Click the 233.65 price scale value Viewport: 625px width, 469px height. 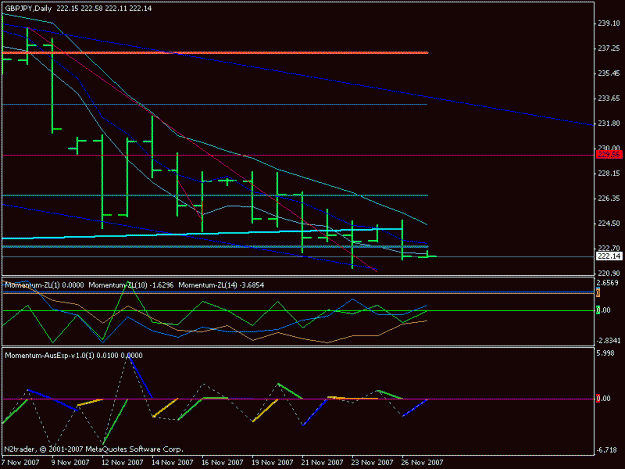(x=609, y=98)
